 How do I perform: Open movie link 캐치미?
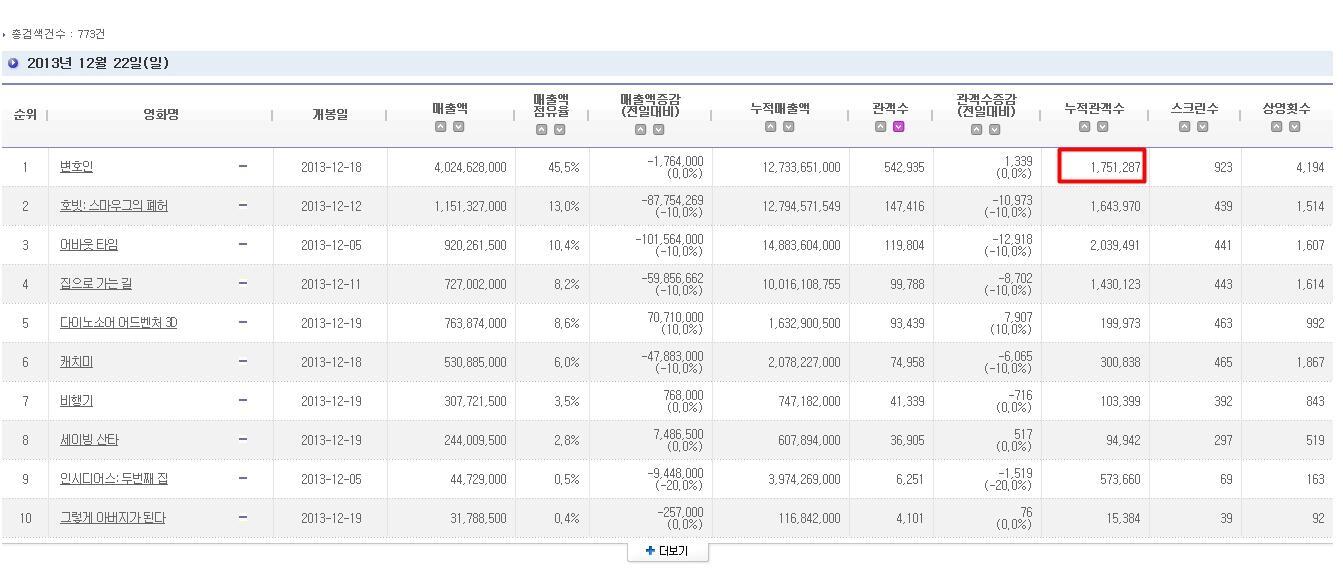(x=76, y=362)
